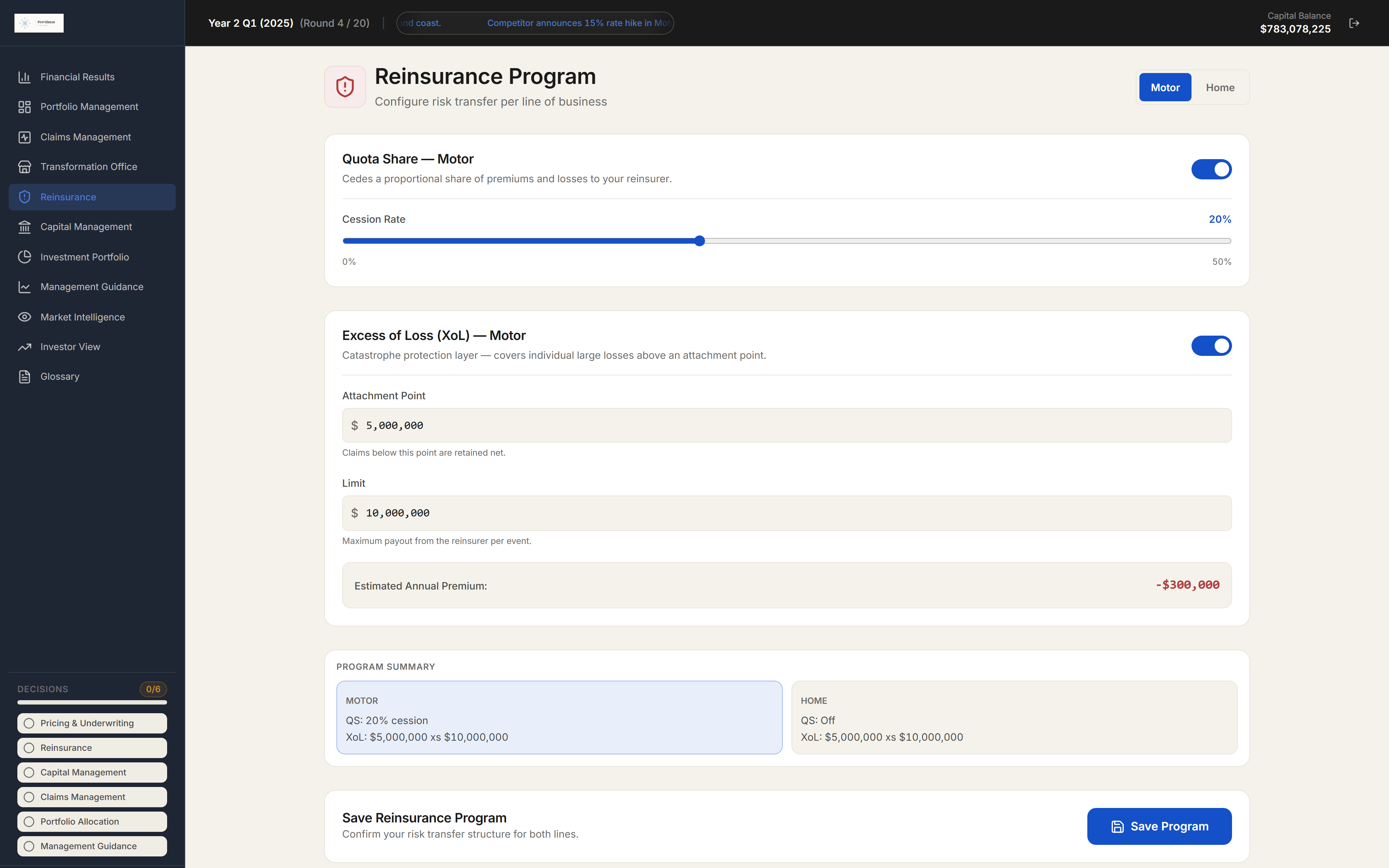Click the Glossary document icon
The image size is (1389, 868).
24,376
